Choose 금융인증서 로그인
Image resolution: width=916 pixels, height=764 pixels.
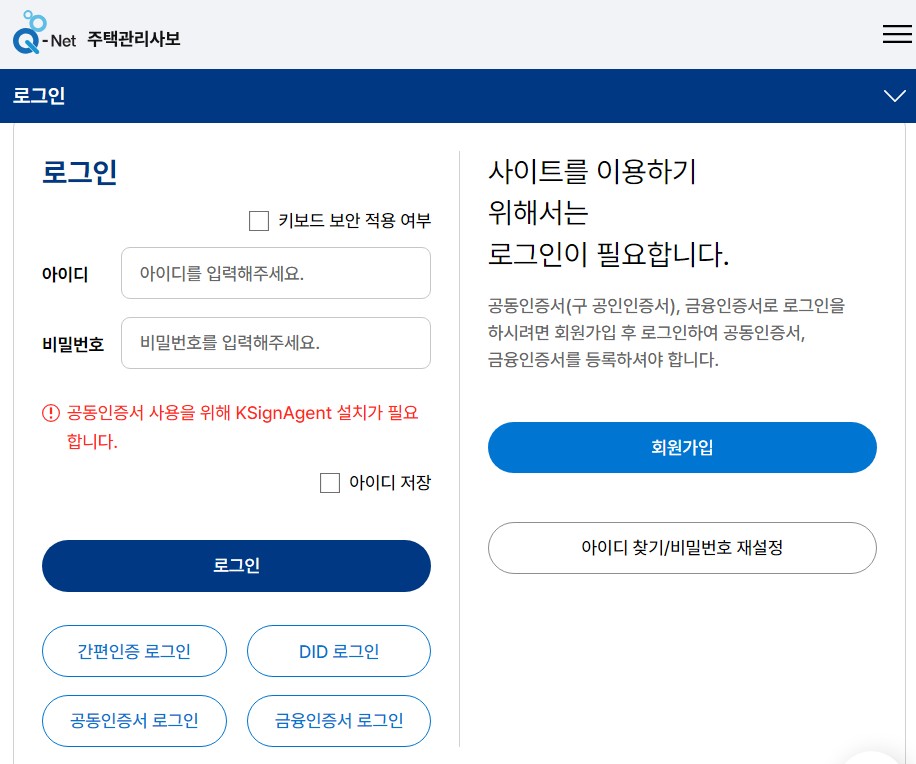(x=338, y=721)
